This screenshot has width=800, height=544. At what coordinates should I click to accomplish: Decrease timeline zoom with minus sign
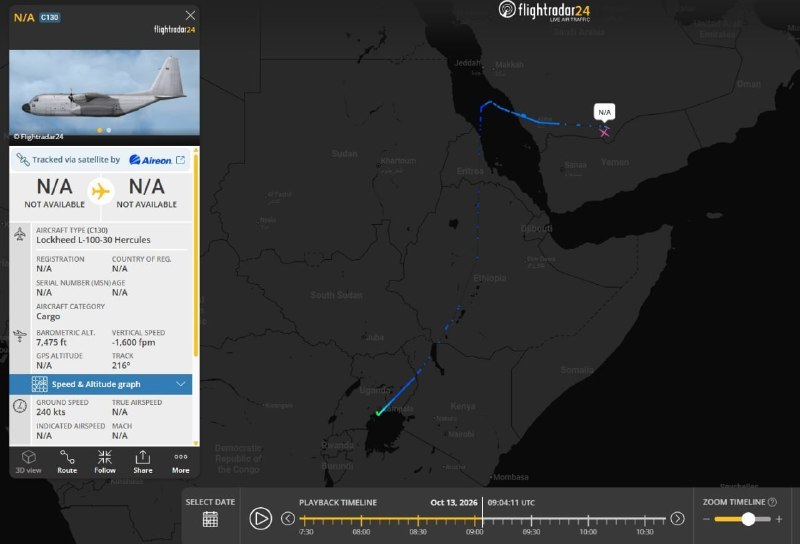tap(706, 519)
